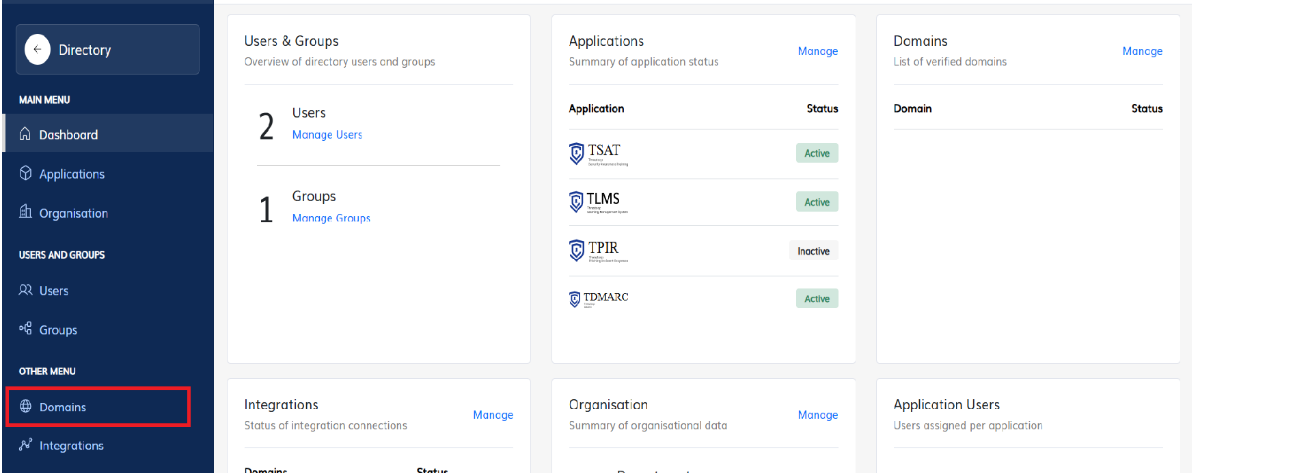Viewport: 1295px width, 473px height.
Task: Click the TLMS application logo
Action: (597, 202)
